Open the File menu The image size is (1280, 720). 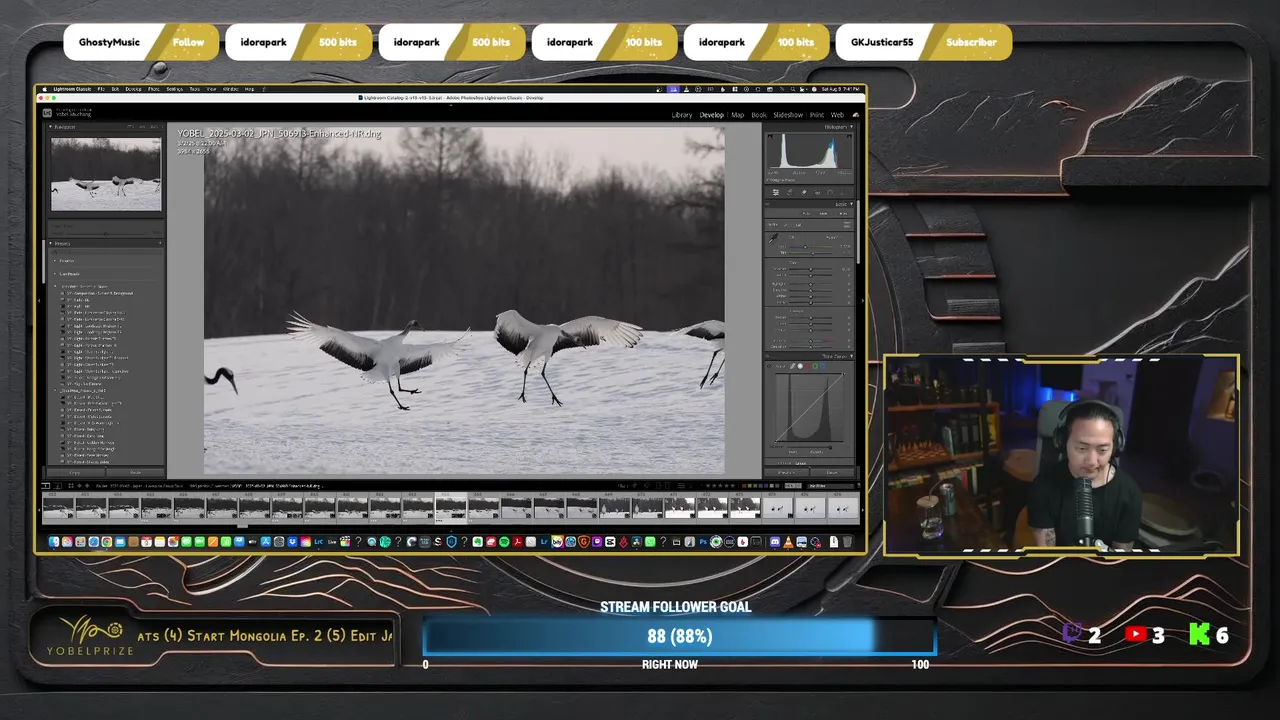click(x=101, y=89)
